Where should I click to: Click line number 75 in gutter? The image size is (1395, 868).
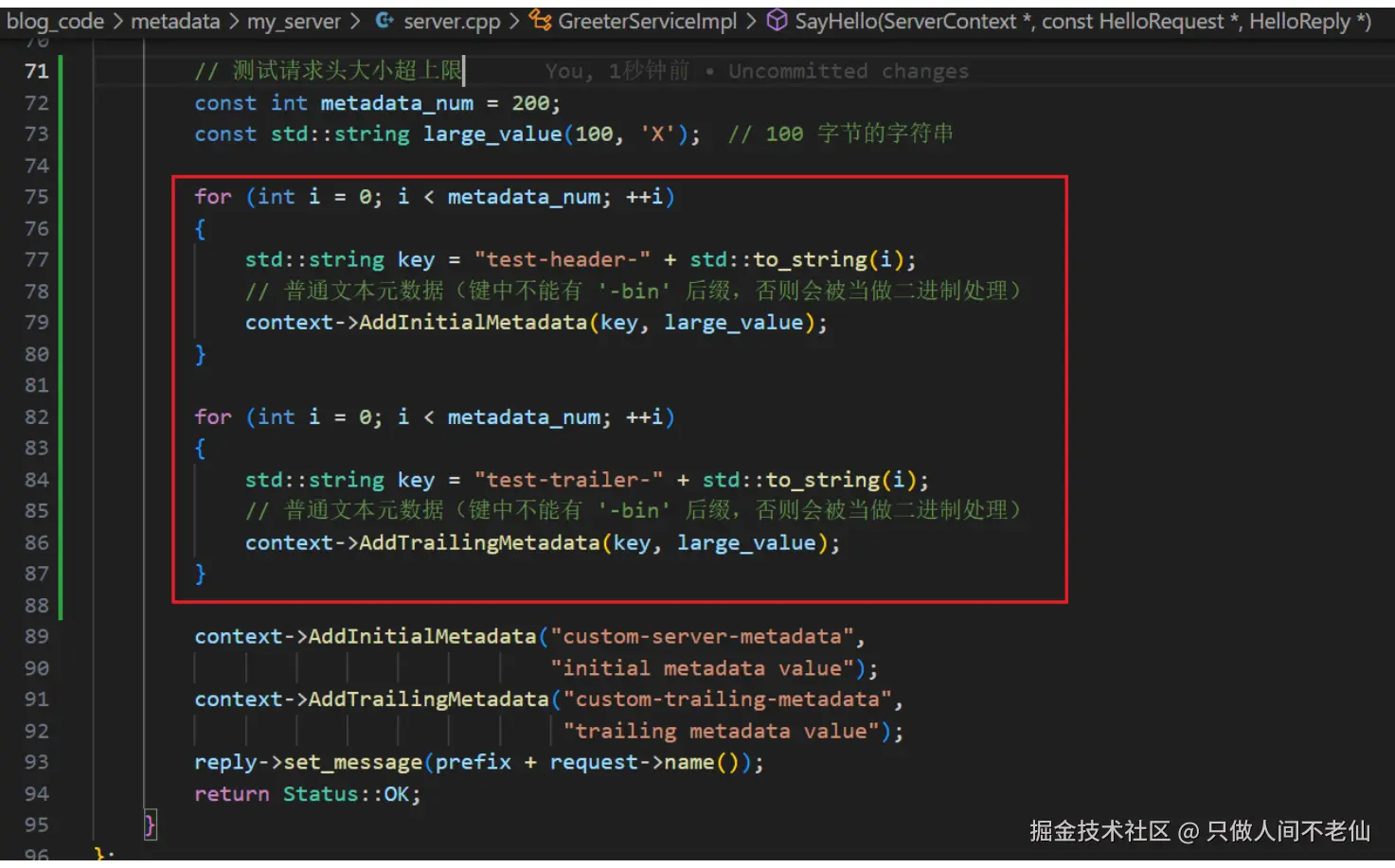click(x=37, y=197)
